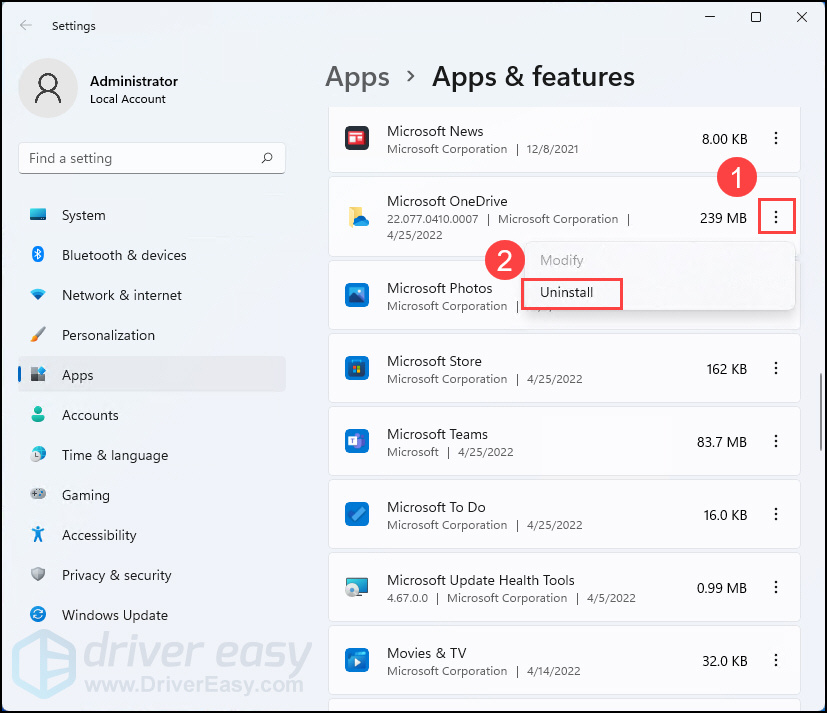Image resolution: width=827 pixels, height=713 pixels.
Task: Click the Microsoft Photos app icon
Action: [357, 295]
